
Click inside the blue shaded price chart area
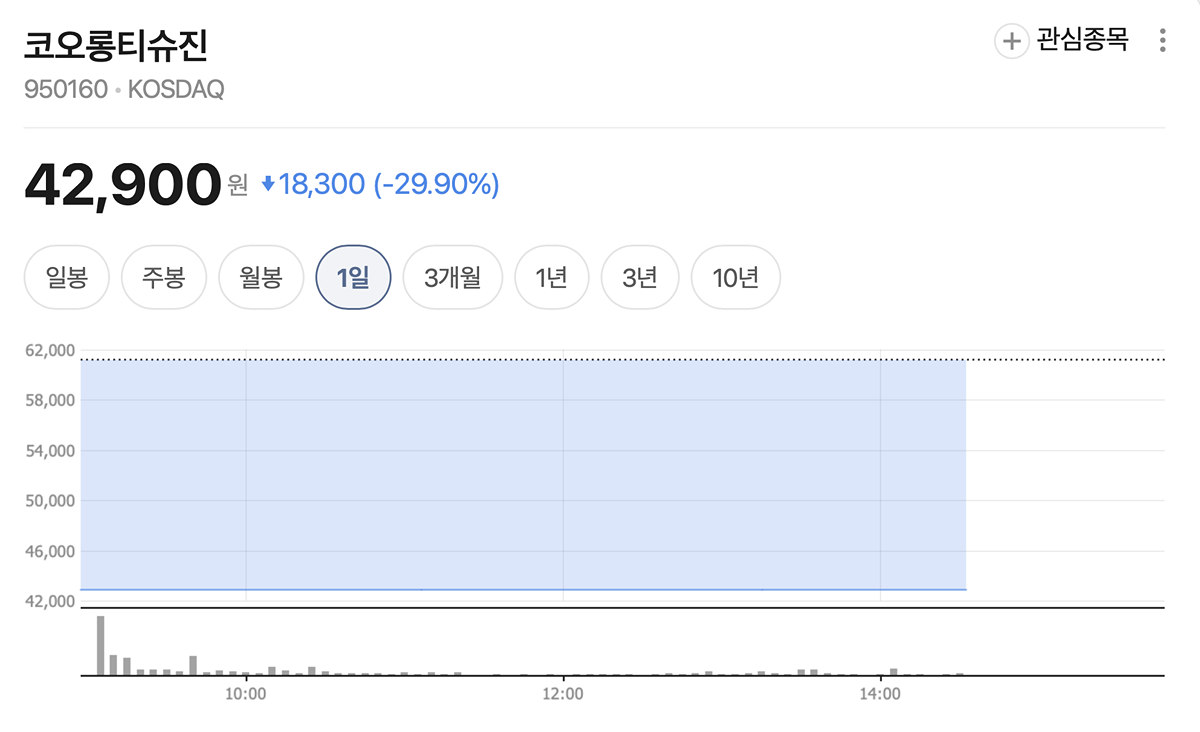(x=523, y=474)
